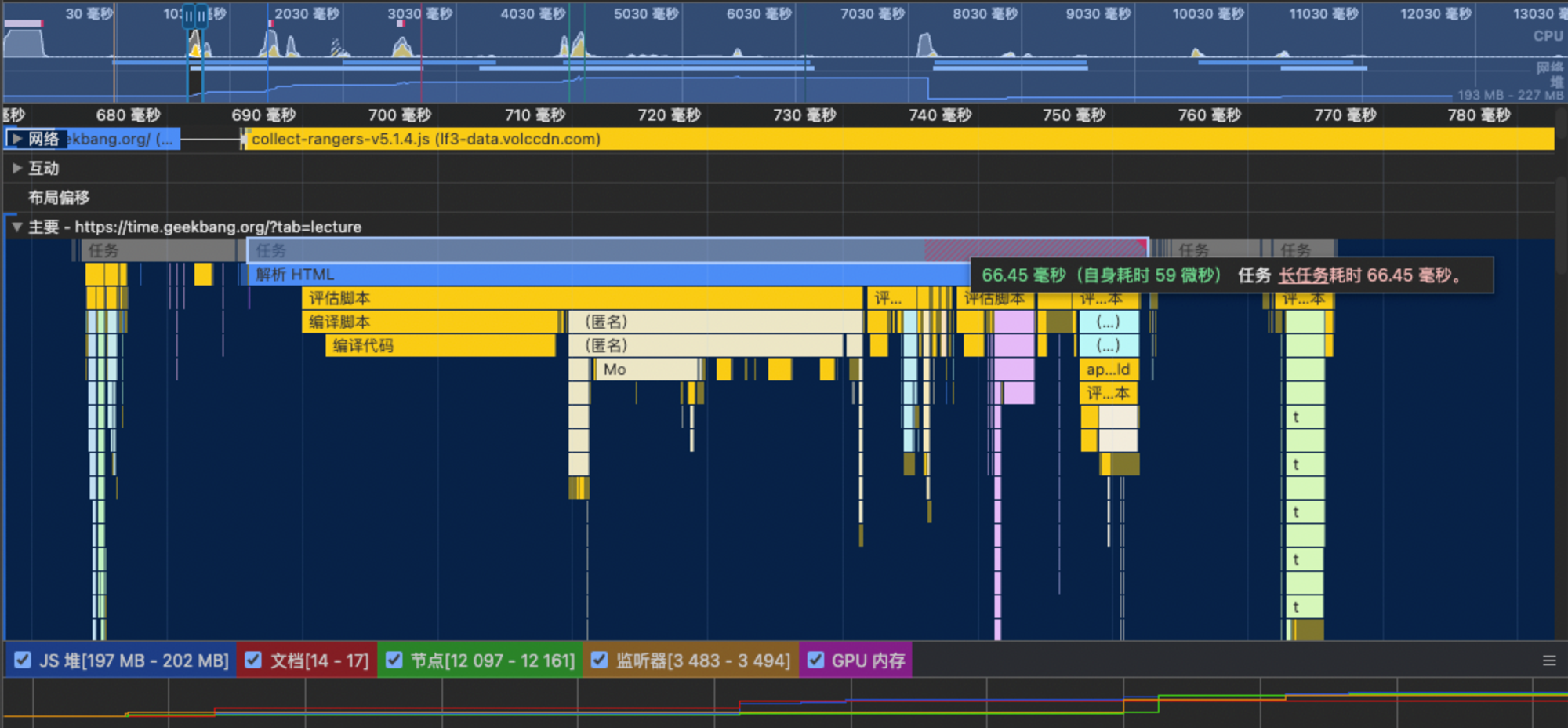The height and width of the screenshot is (728, 1568).
Task: Disable the 节点 counter checkbox
Action: pyautogui.click(x=394, y=661)
